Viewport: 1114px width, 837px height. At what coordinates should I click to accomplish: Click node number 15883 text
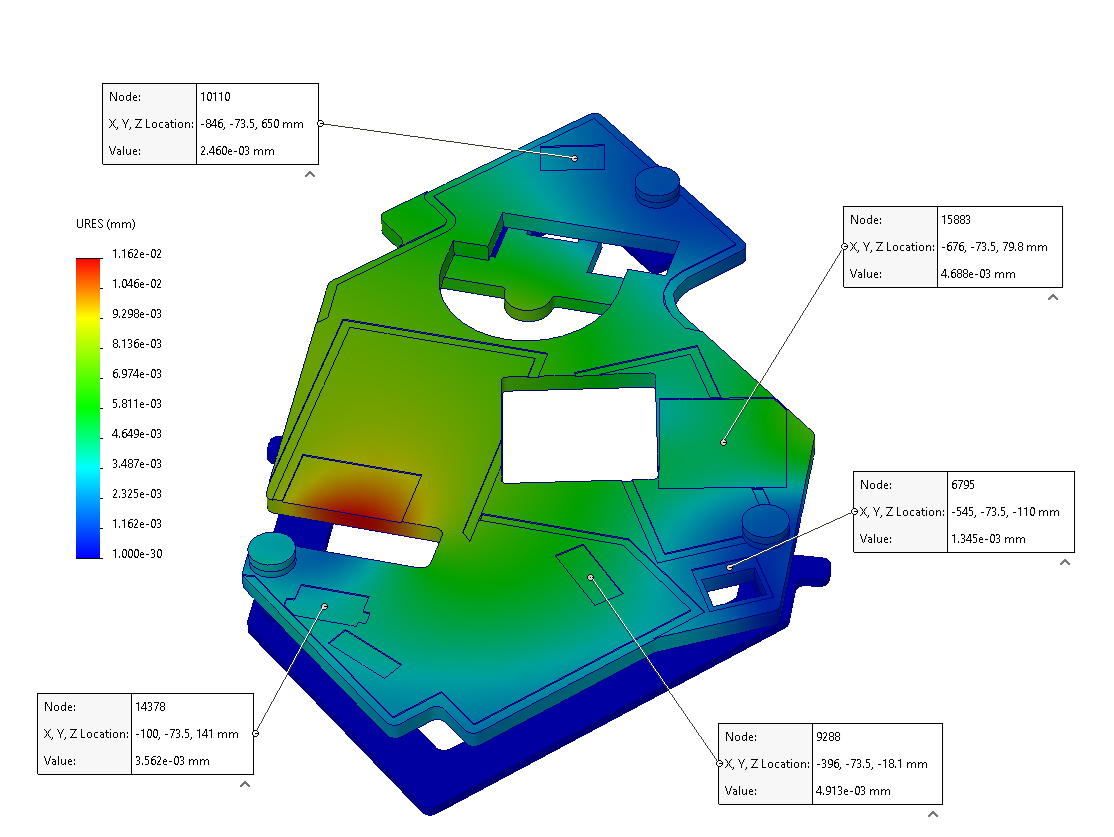tap(956, 220)
